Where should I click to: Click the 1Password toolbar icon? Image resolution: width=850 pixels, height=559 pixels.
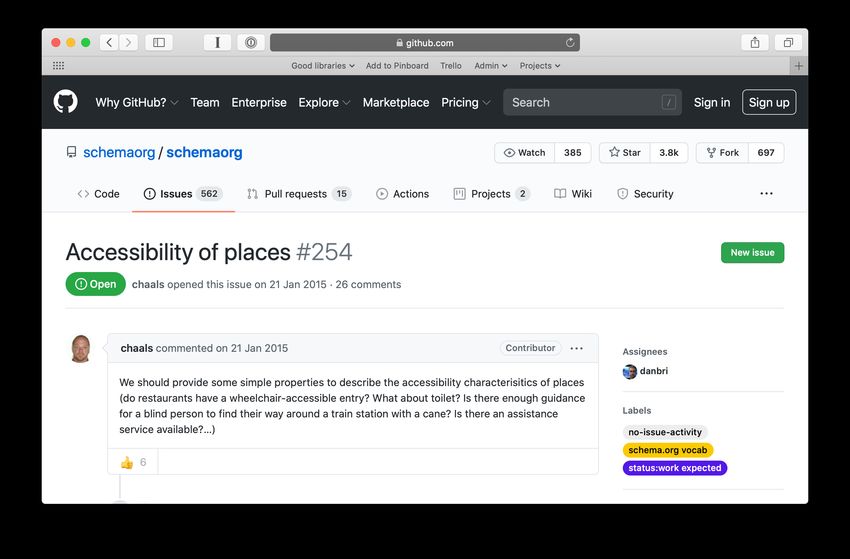coord(251,42)
